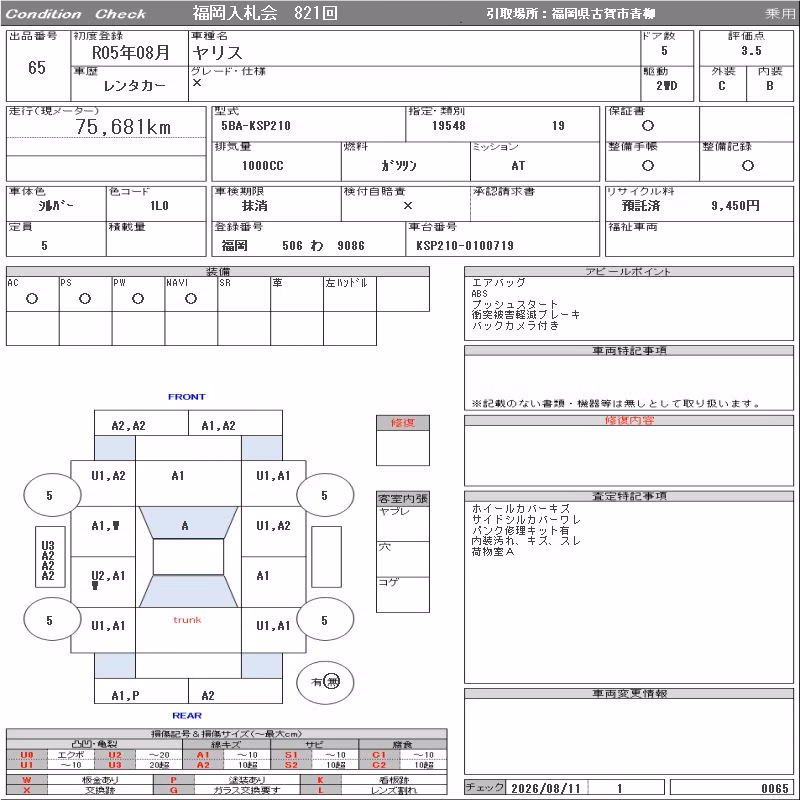
Task: Click the 'パンク修理キット有' inspection note
Action: 520,530
